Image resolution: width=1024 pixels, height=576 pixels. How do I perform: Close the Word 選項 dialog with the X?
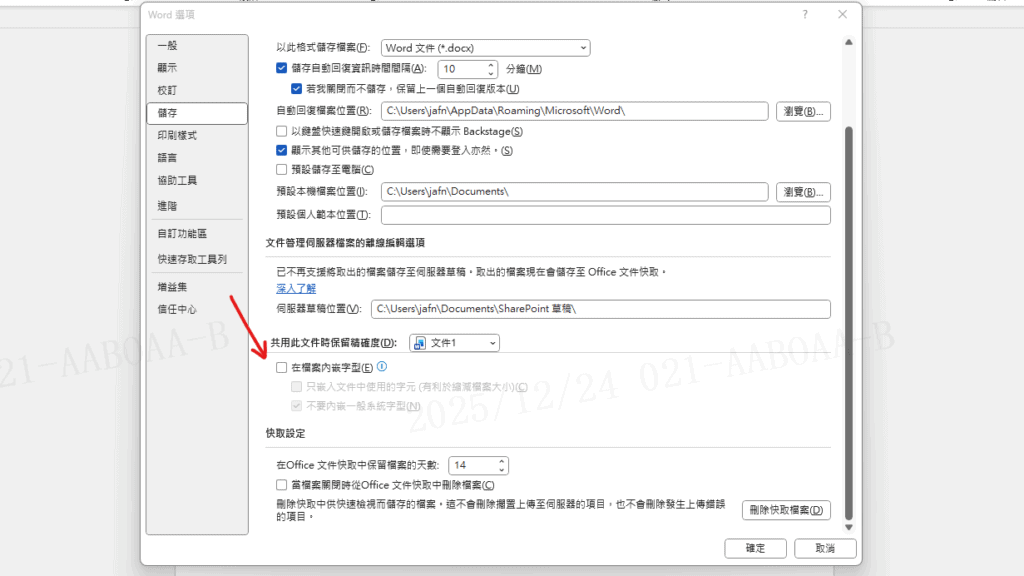click(842, 15)
